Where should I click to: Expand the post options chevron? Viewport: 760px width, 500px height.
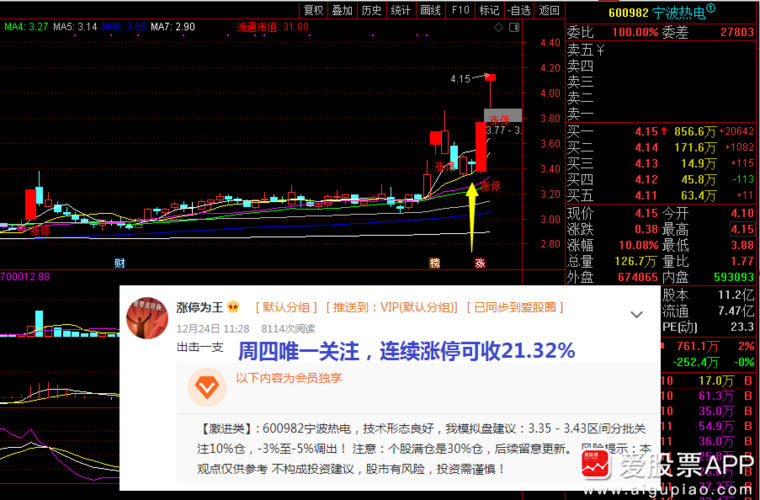(x=636, y=314)
